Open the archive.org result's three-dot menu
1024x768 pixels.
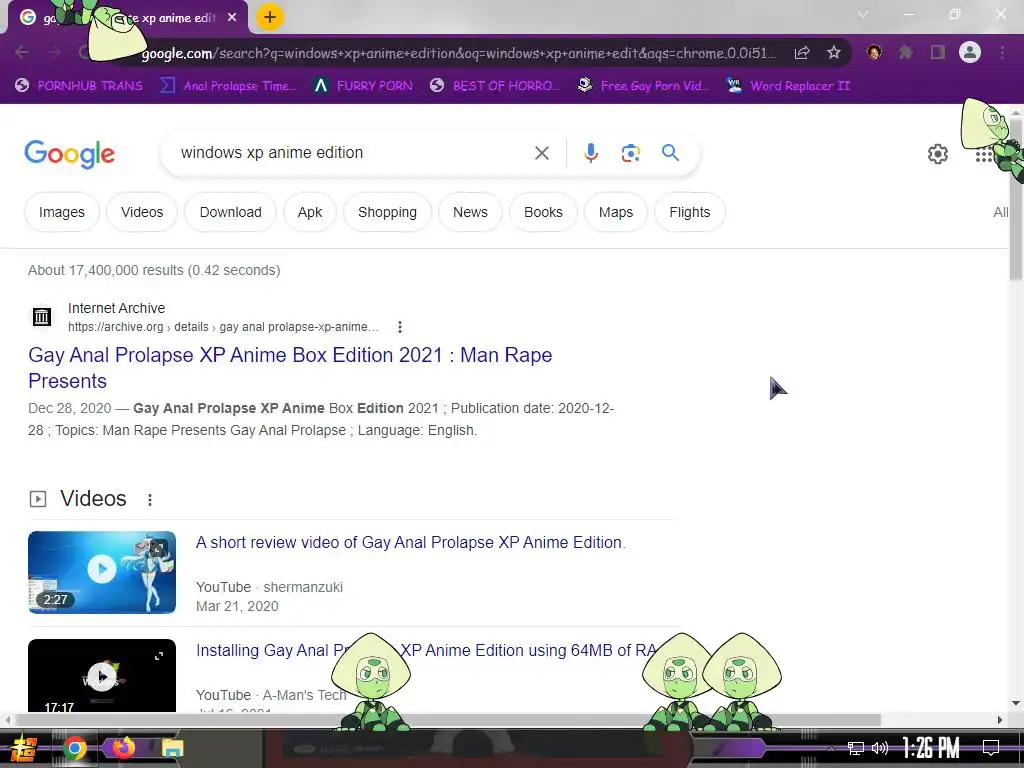click(x=400, y=327)
